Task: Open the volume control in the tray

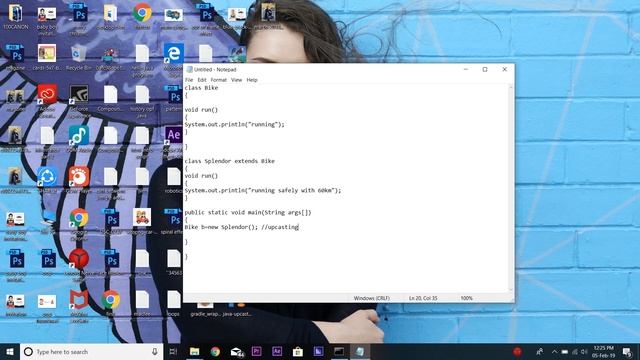Action: 584,351
